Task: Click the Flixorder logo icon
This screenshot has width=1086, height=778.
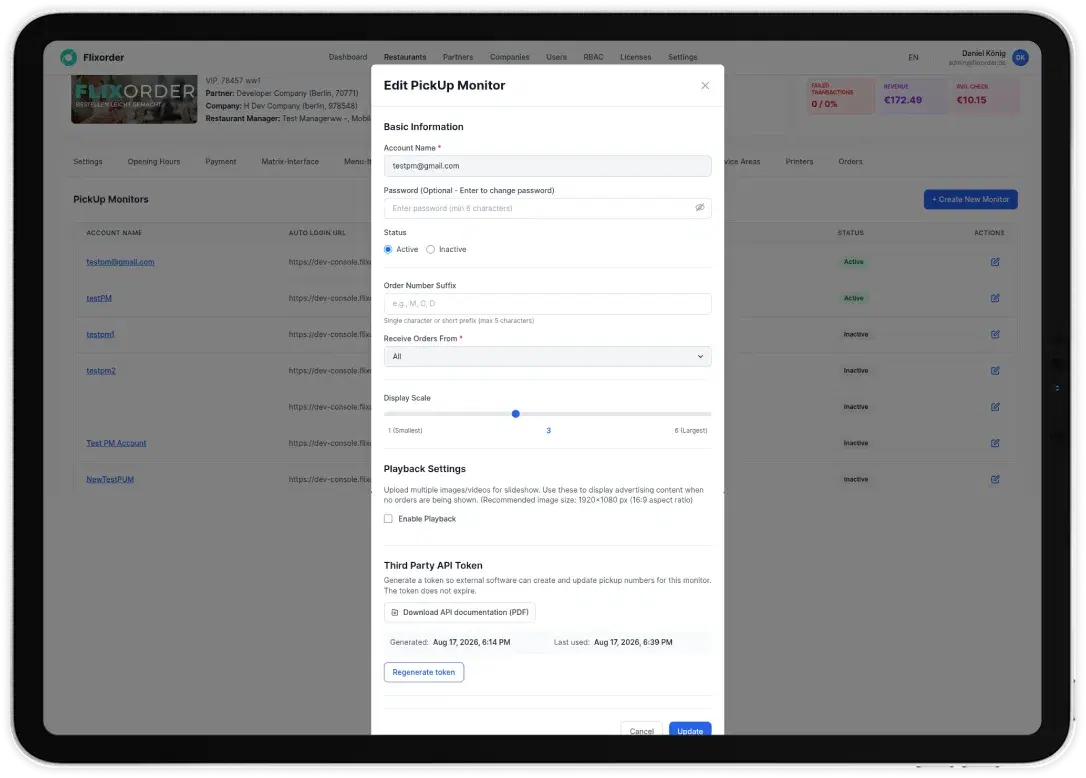Action: point(69,58)
